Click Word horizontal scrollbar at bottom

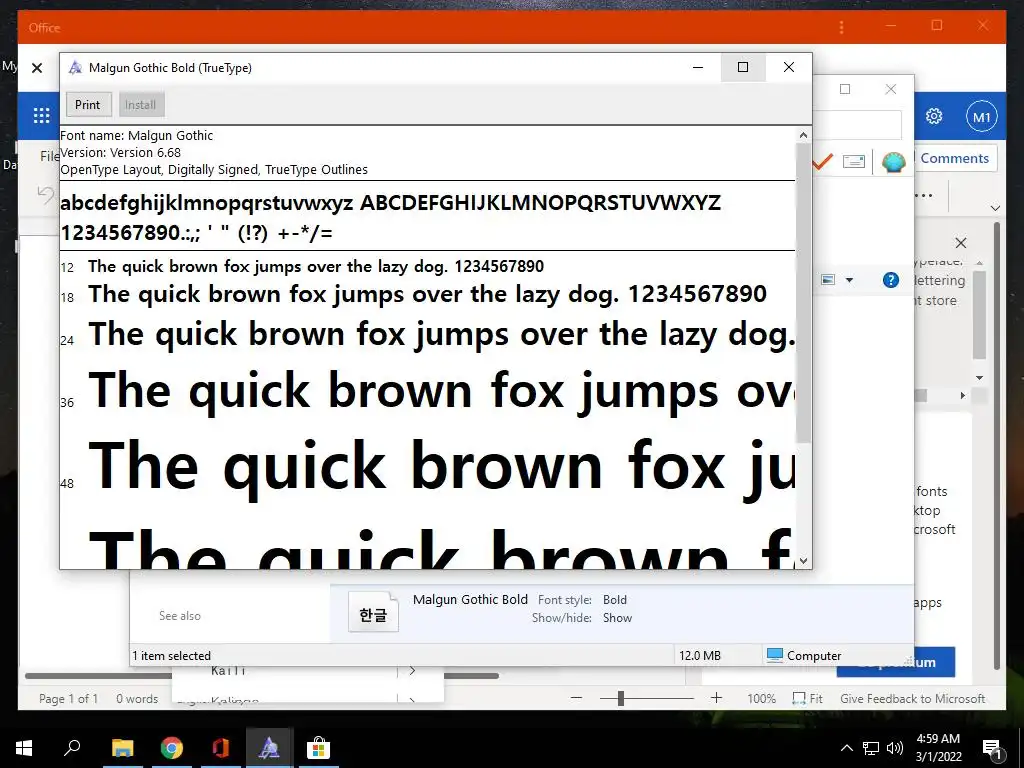point(261,676)
